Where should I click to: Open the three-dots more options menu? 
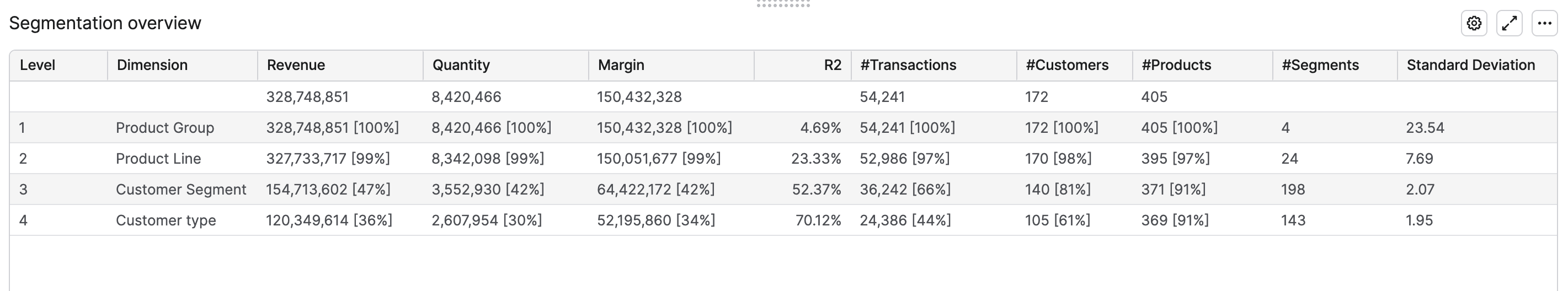1544,24
